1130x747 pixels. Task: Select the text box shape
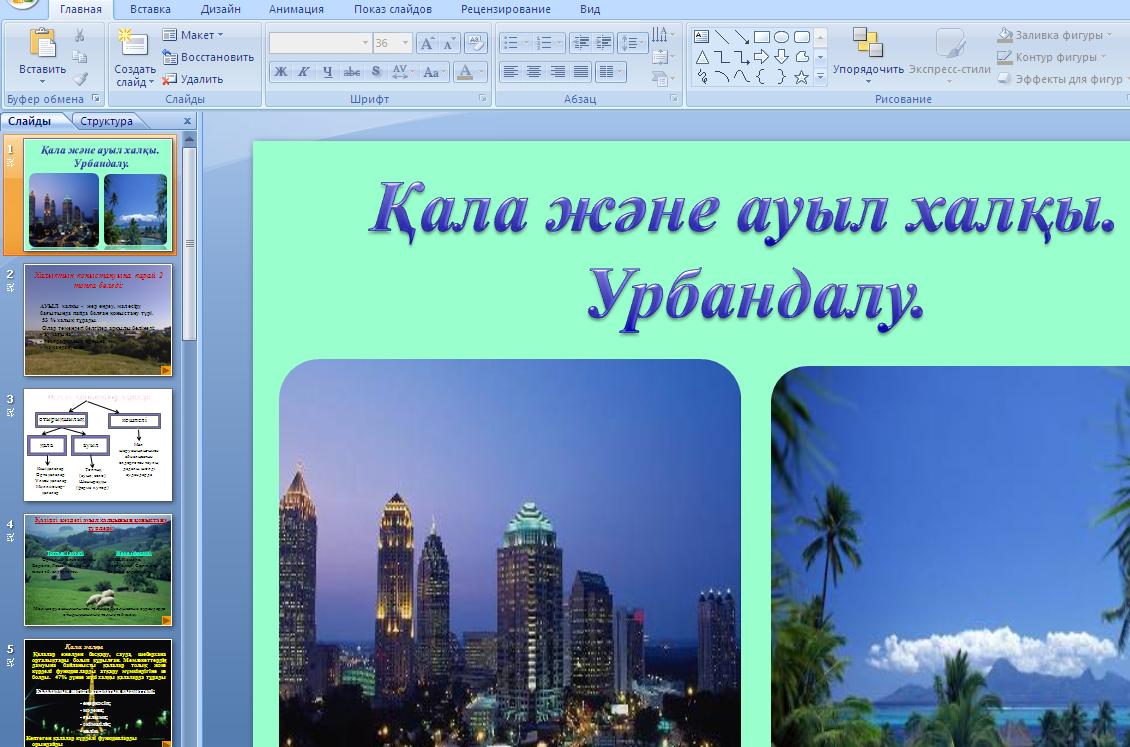click(x=701, y=36)
